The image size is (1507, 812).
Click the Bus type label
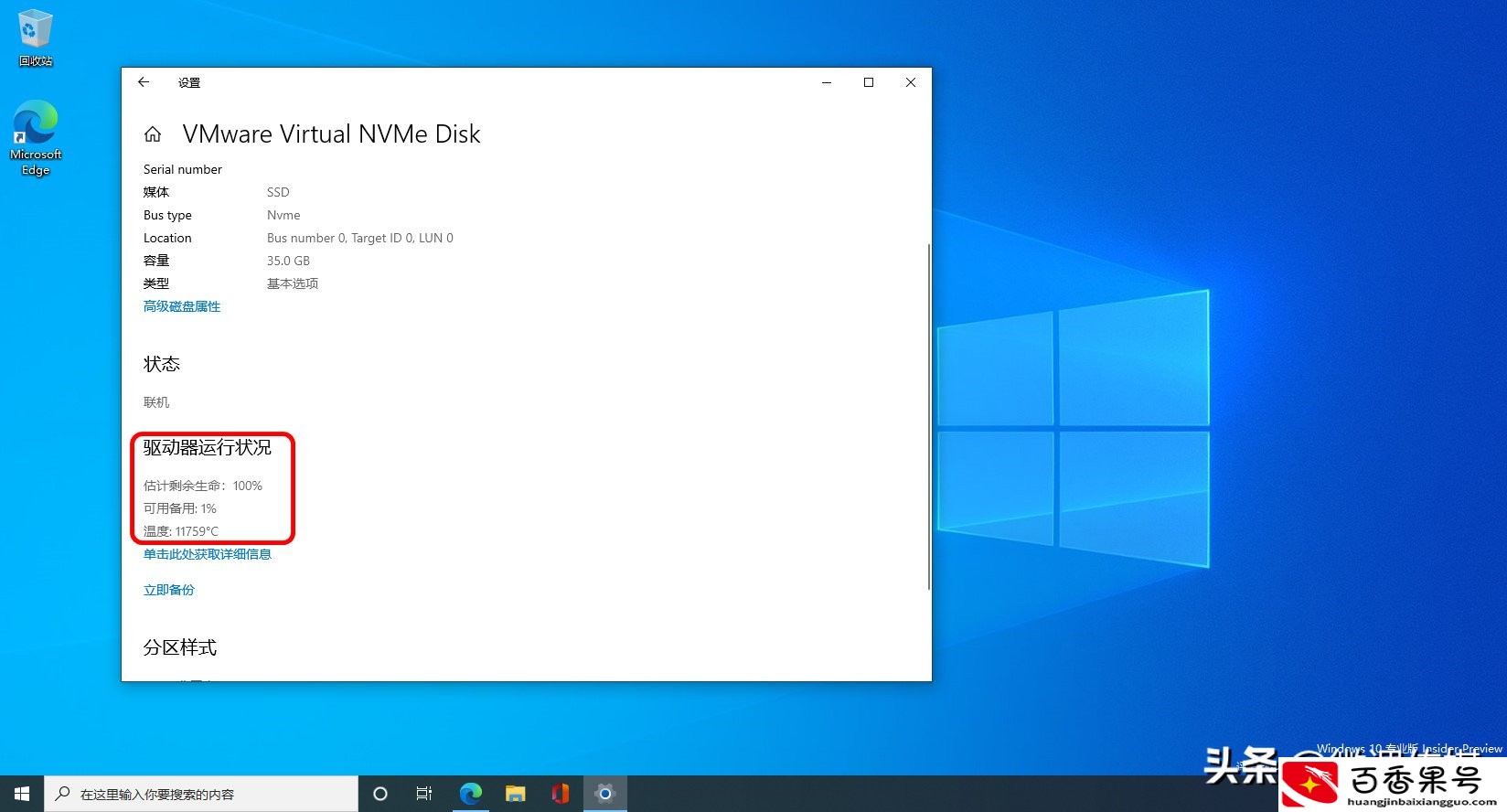167,215
